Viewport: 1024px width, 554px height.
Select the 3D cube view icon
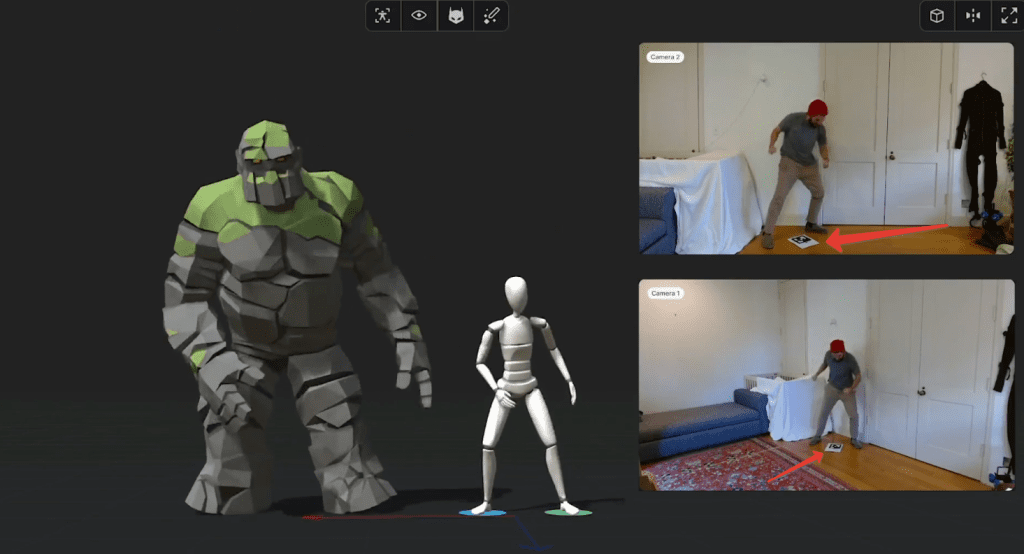click(x=937, y=15)
